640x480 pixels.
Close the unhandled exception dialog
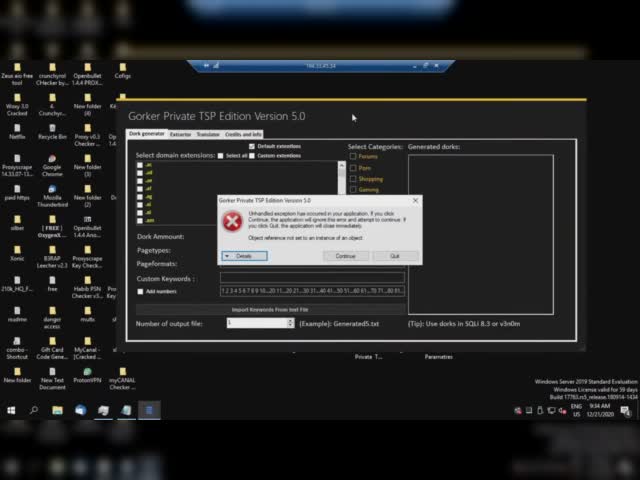(415, 200)
